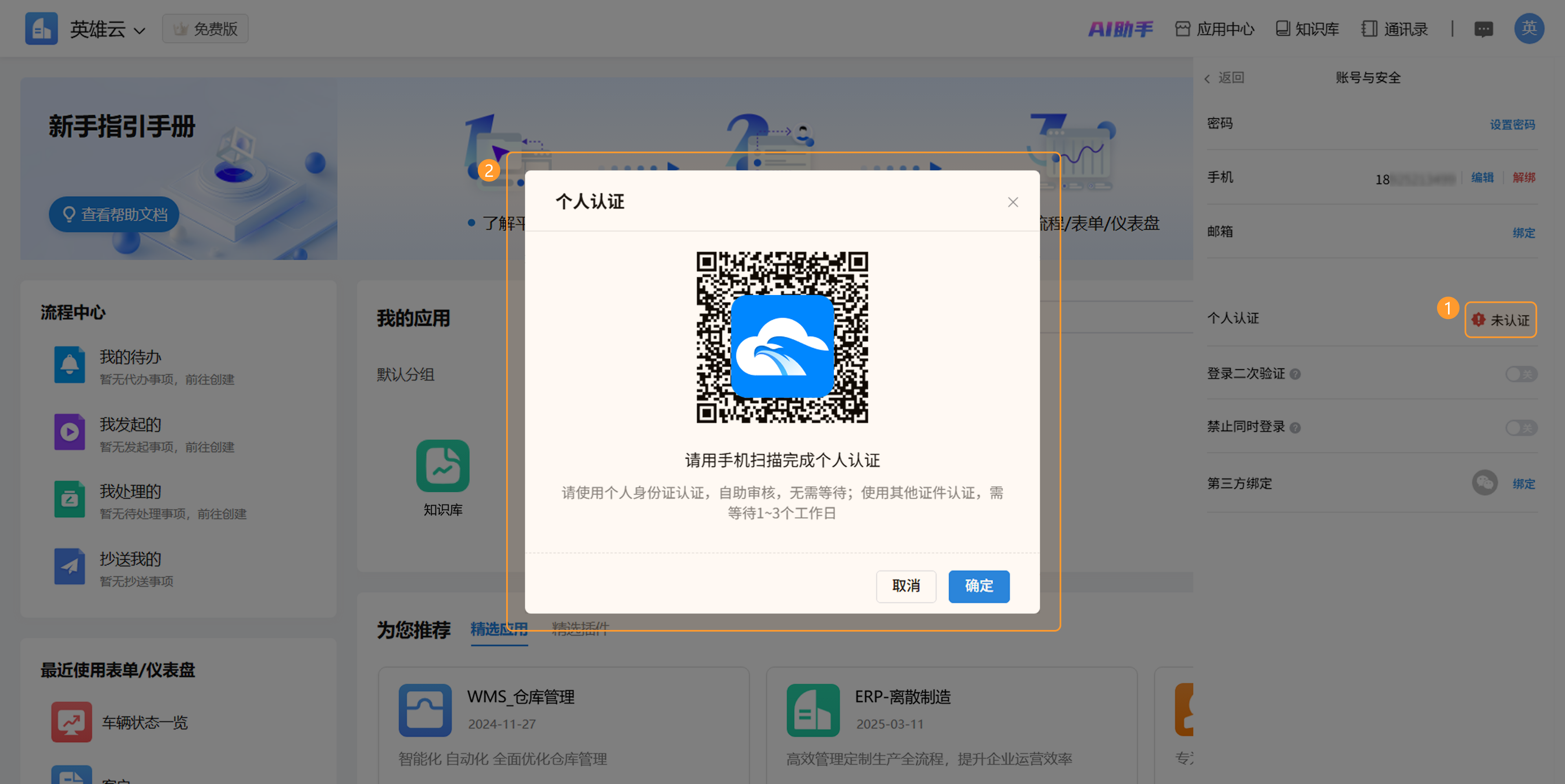
Task: Click the 2025-03-11 date text
Action: (890, 725)
